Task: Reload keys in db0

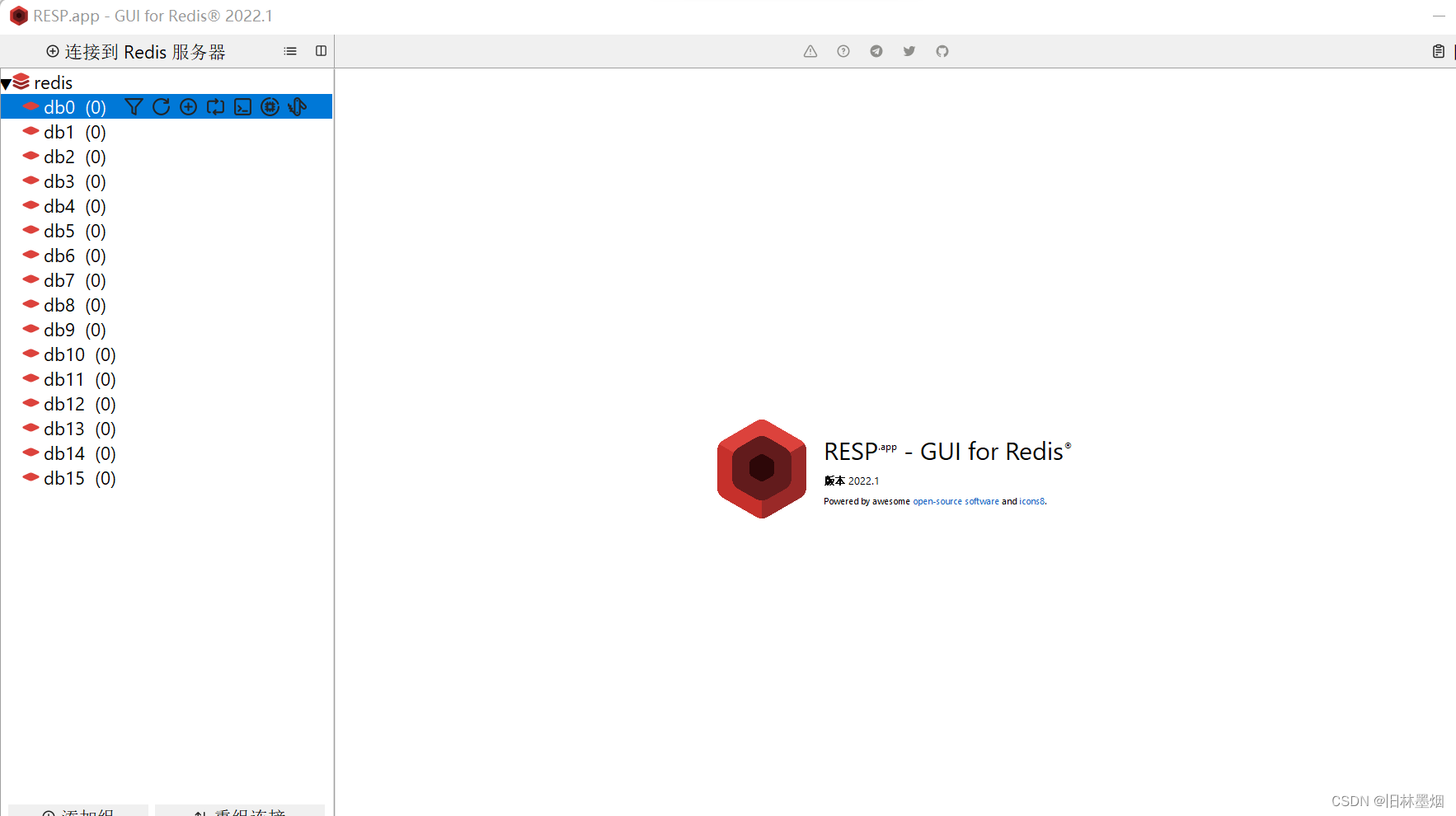Action: coord(162,107)
